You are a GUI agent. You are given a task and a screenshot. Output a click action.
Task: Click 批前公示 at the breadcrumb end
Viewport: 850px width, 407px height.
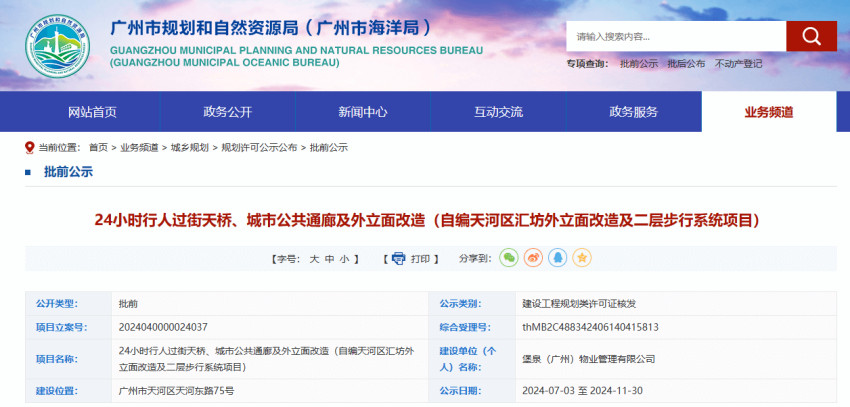(x=329, y=147)
